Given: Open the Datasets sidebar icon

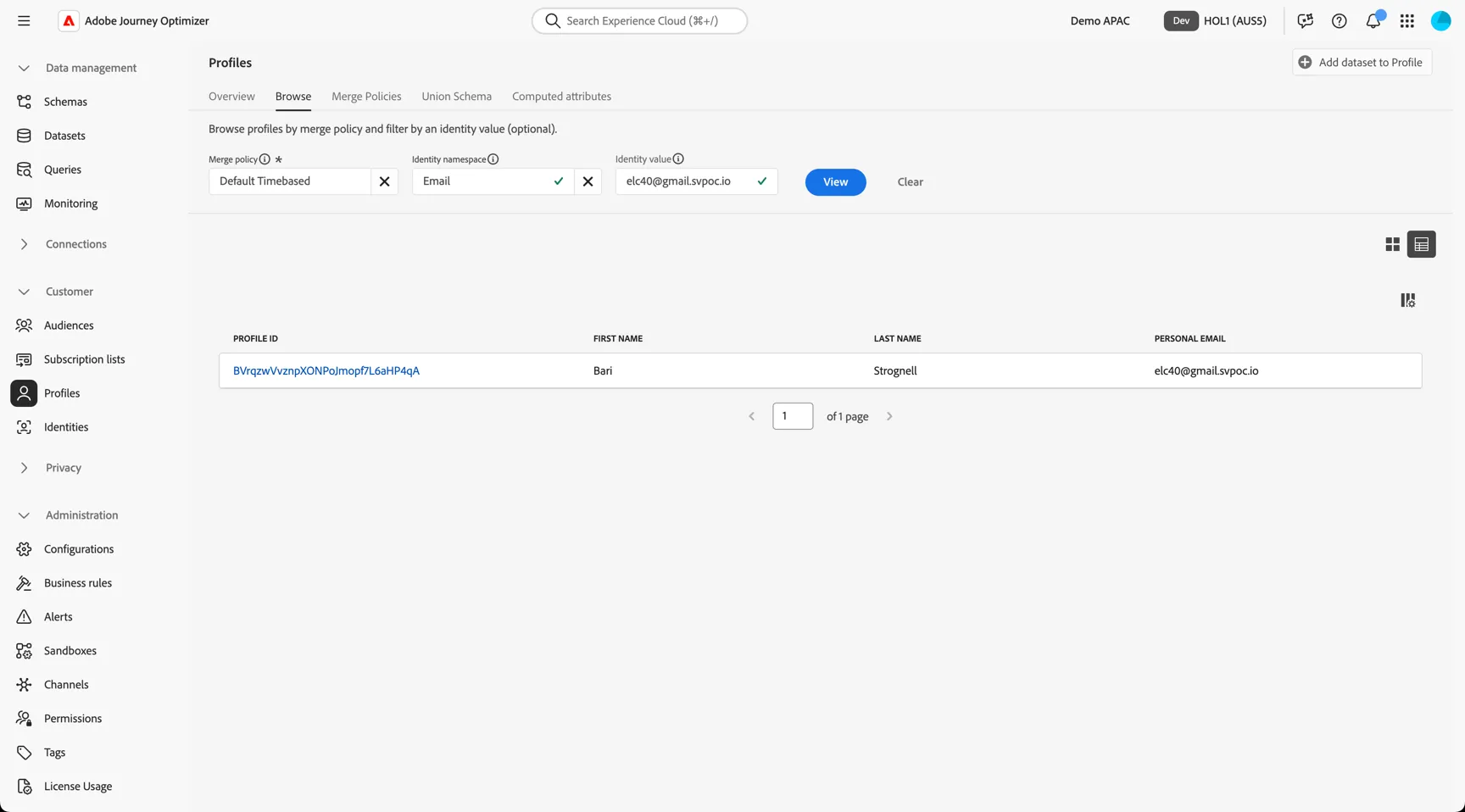Looking at the screenshot, I should [24, 136].
